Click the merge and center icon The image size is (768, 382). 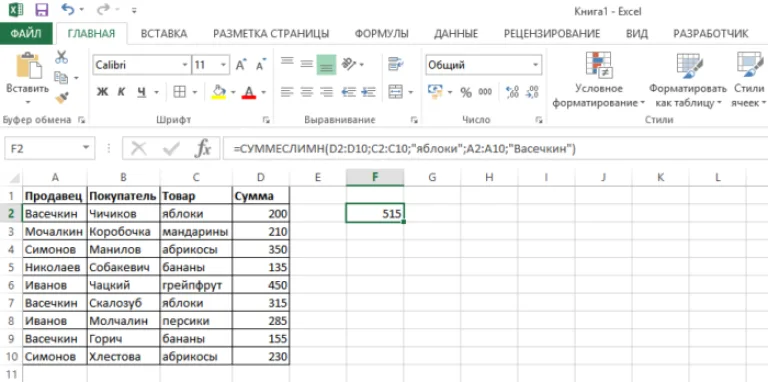click(x=395, y=92)
